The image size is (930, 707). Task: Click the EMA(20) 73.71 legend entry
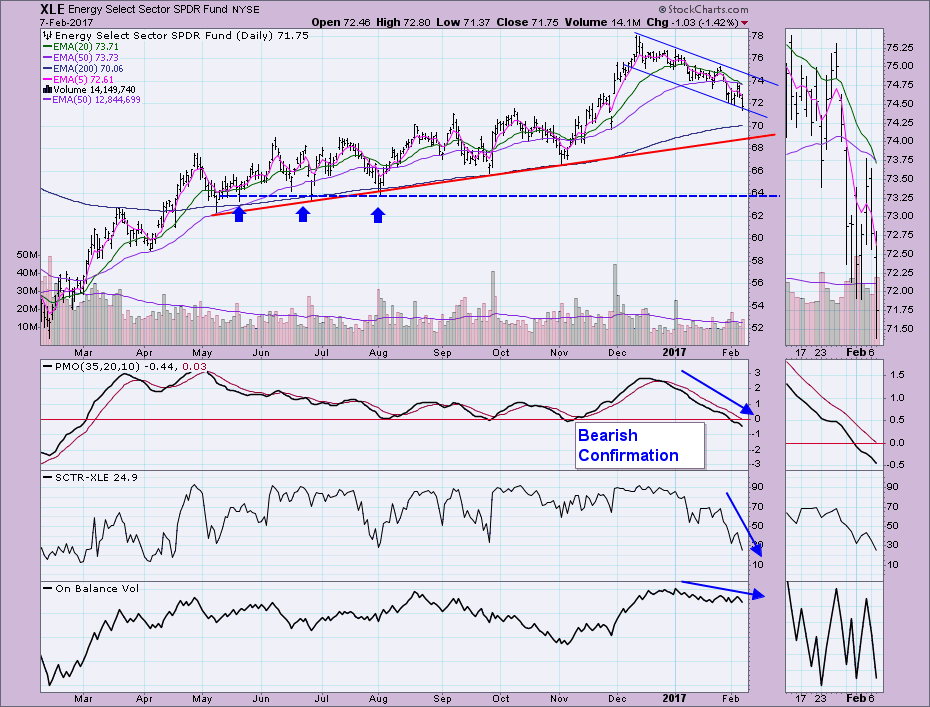pos(81,46)
